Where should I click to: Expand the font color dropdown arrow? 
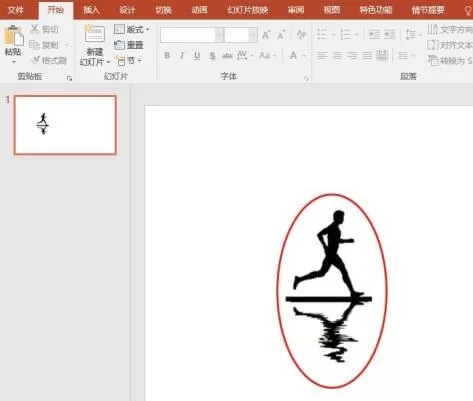tap(304, 56)
